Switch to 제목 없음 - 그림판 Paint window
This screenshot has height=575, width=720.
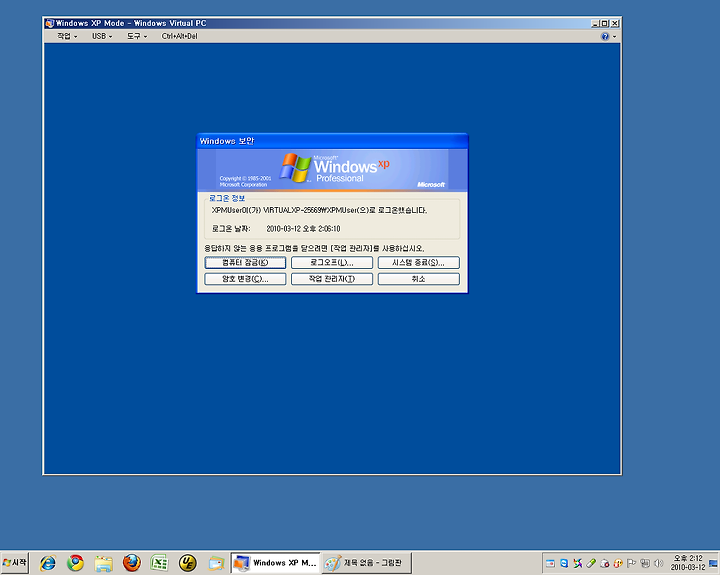point(366,563)
